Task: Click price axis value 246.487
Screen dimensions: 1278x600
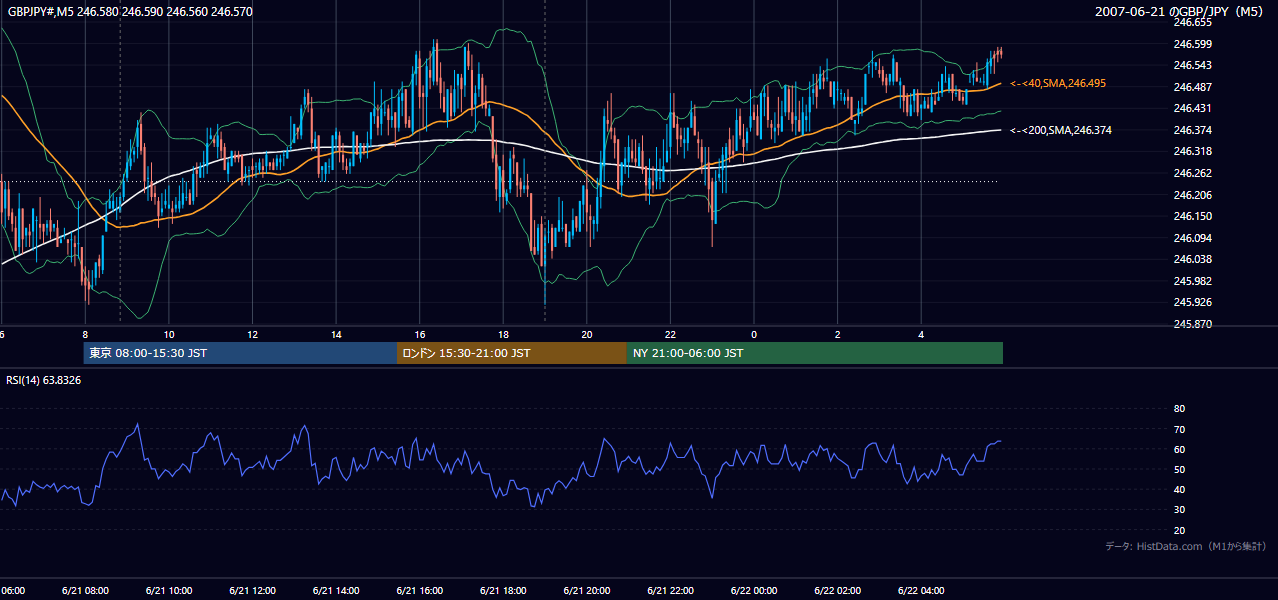Action: coord(1192,87)
